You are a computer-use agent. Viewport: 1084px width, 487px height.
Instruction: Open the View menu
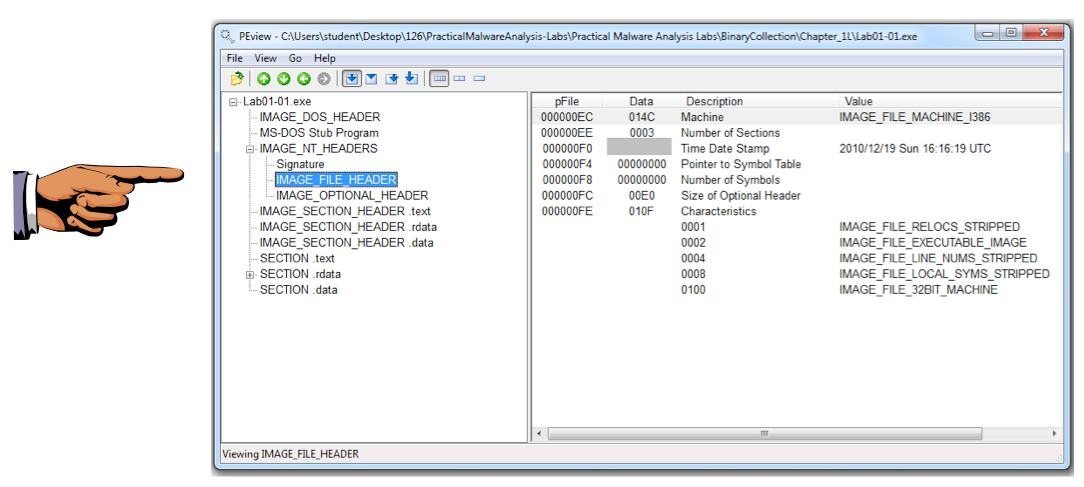265,58
